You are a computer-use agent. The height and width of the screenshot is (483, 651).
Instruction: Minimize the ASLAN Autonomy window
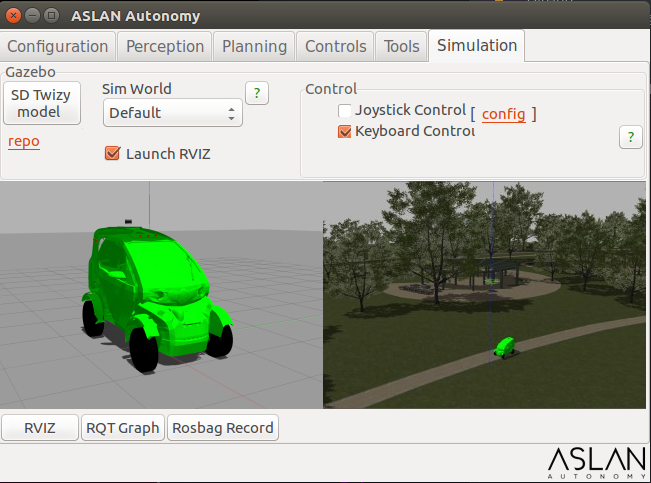pos(32,16)
